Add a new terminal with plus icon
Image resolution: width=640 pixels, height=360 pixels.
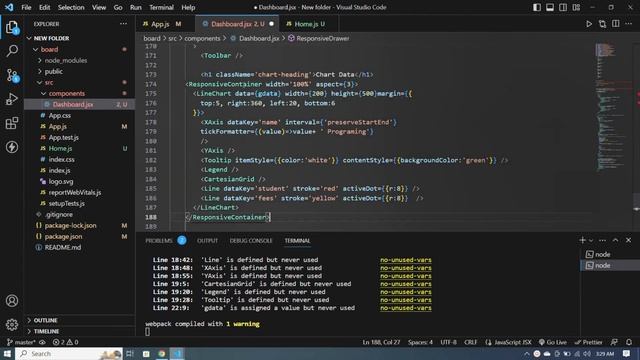pos(582,240)
